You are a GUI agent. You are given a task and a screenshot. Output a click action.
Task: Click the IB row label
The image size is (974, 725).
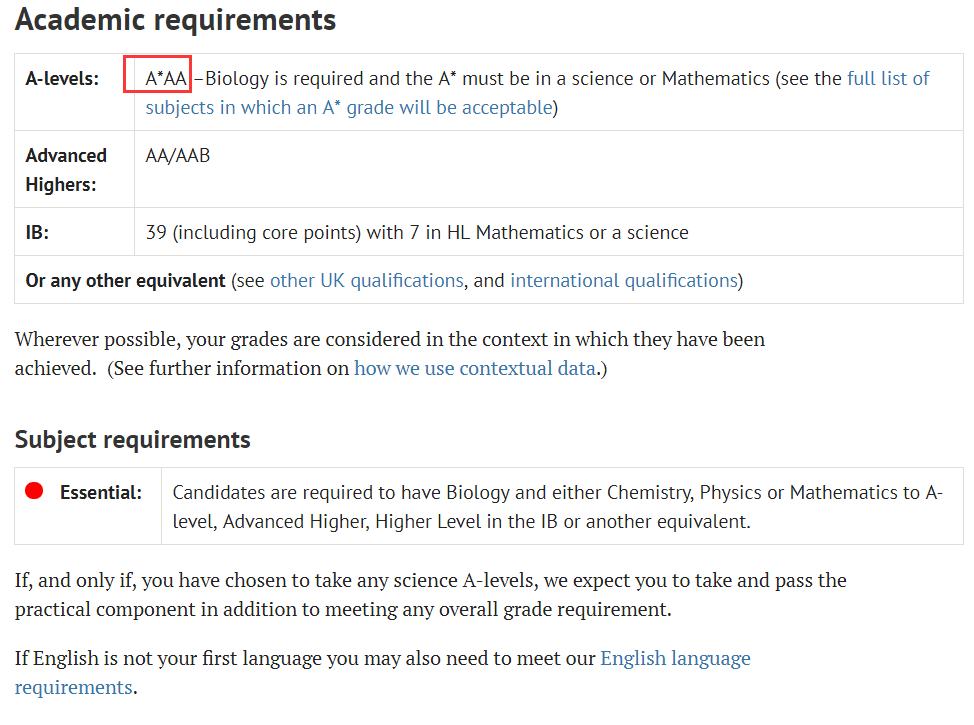coord(37,232)
